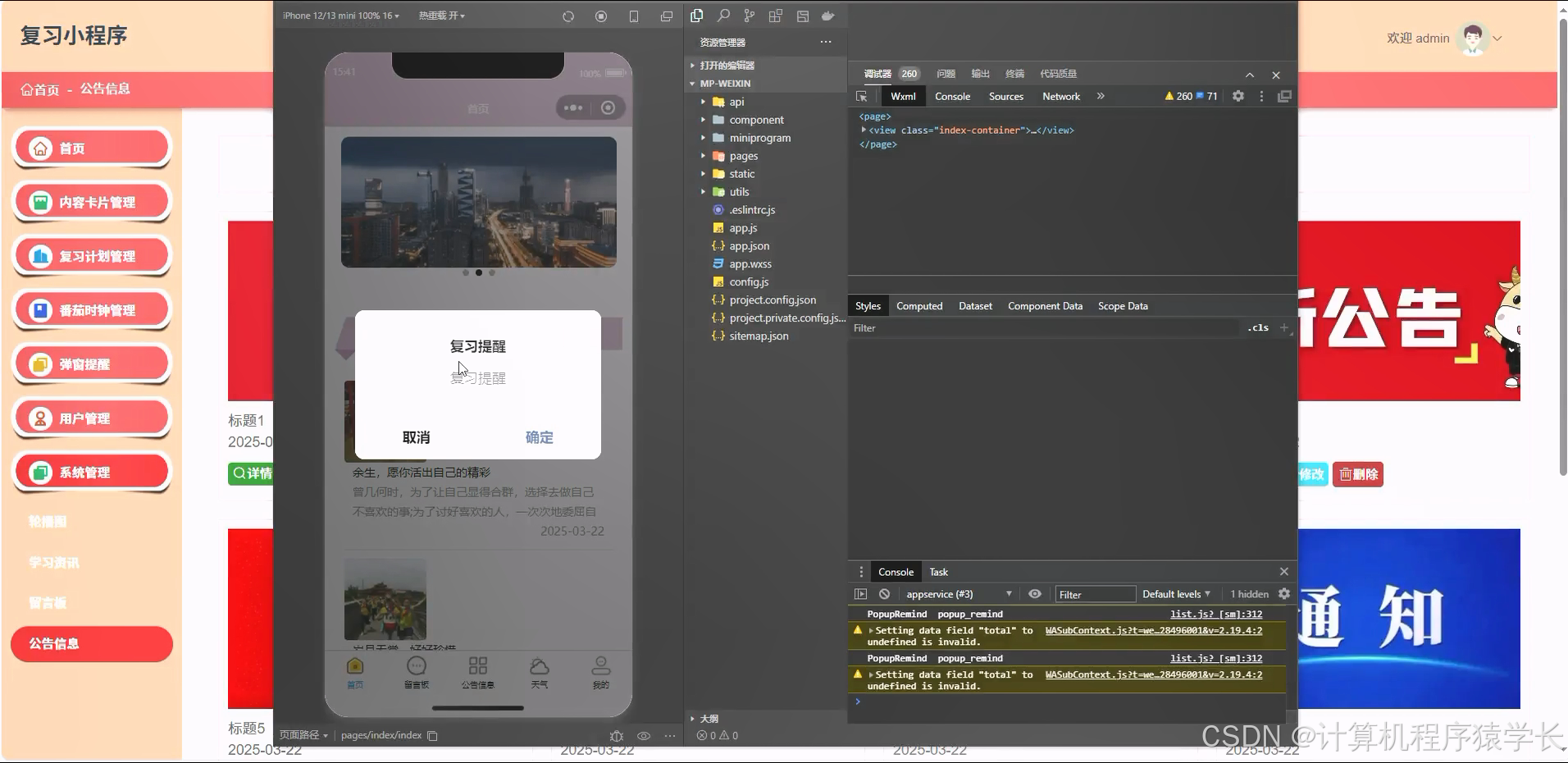
Task: Open the source control branch icon
Action: tap(750, 16)
